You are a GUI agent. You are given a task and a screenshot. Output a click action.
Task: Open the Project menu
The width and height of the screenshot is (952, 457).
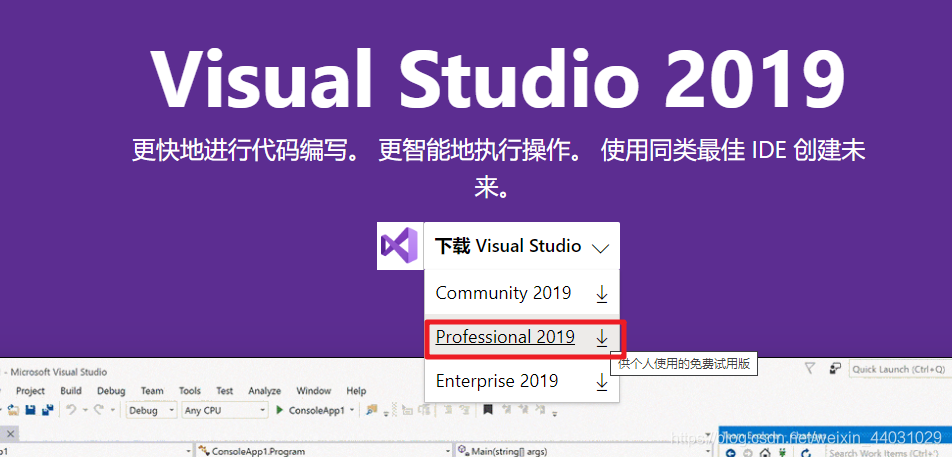click(30, 391)
